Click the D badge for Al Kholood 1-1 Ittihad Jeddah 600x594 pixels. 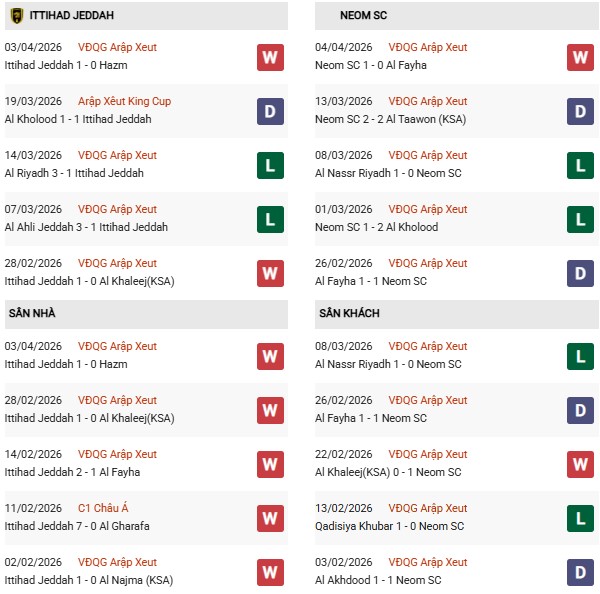pos(270,111)
